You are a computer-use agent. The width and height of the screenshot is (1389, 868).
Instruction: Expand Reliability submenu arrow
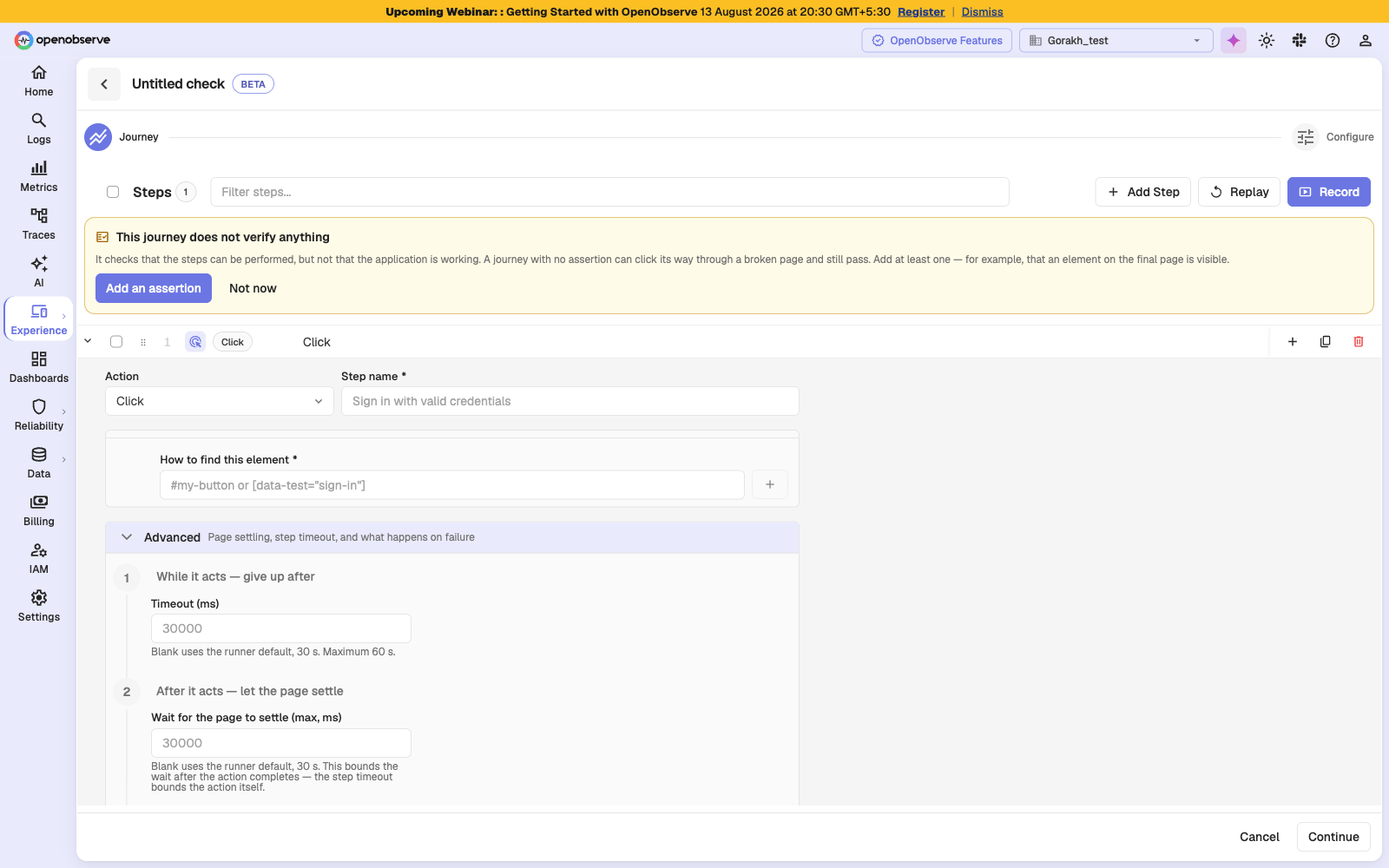(x=64, y=411)
